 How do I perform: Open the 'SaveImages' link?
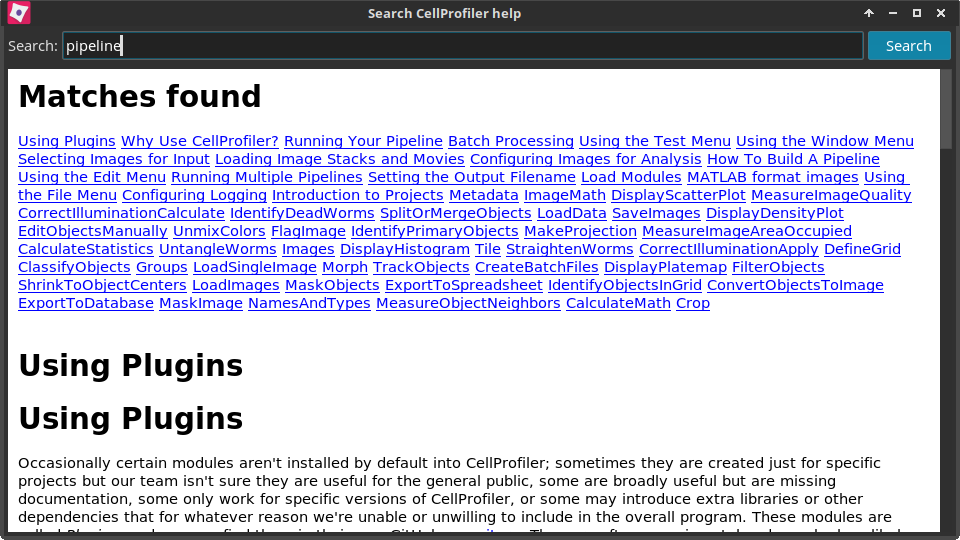(x=656, y=214)
